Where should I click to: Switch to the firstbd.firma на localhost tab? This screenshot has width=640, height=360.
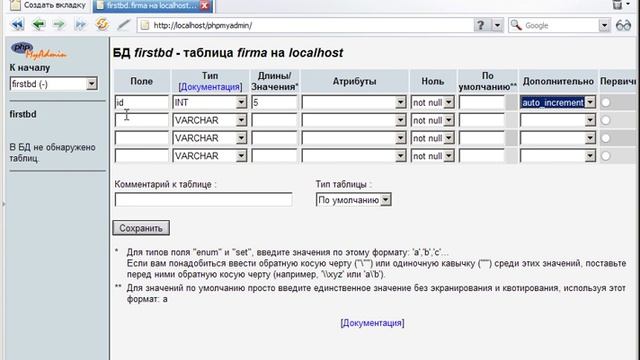click(x=152, y=5)
